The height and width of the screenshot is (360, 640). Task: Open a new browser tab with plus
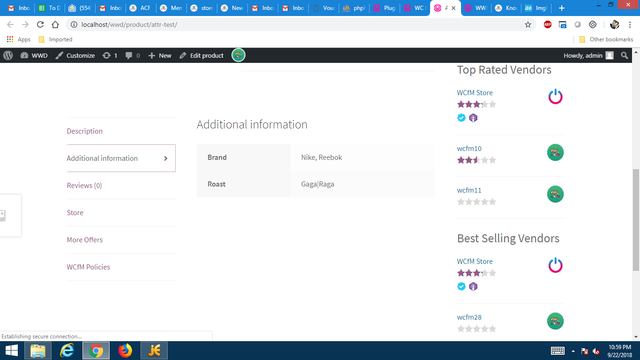(562, 8)
